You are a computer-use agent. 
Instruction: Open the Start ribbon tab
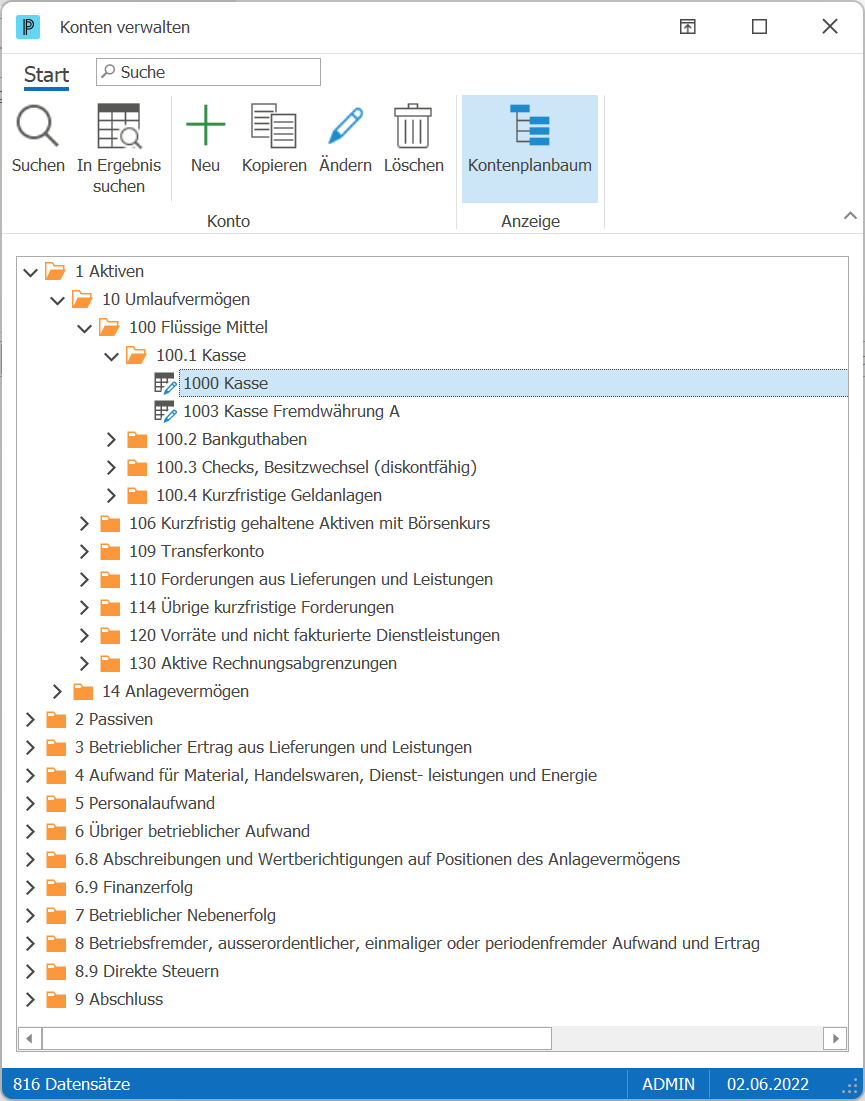pyautogui.click(x=46, y=74)
